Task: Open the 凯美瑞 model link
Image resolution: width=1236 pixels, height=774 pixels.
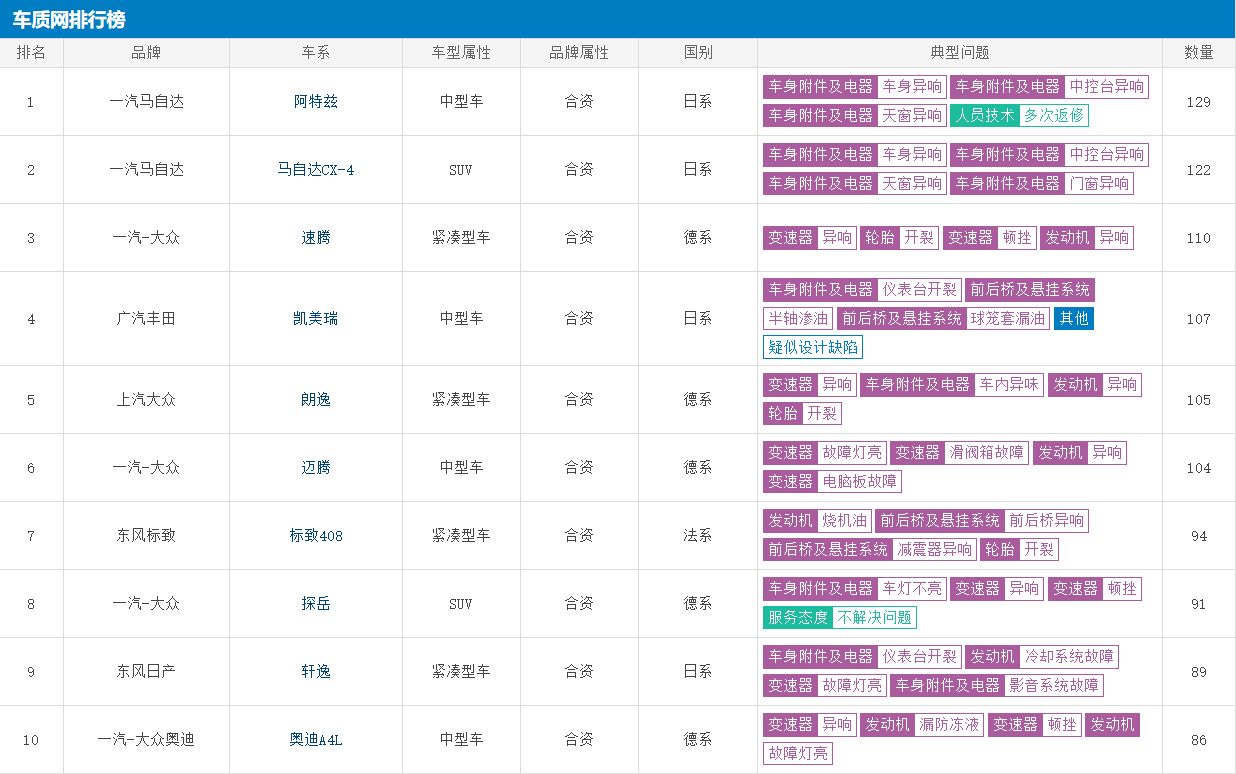Action: click(315, 319)
